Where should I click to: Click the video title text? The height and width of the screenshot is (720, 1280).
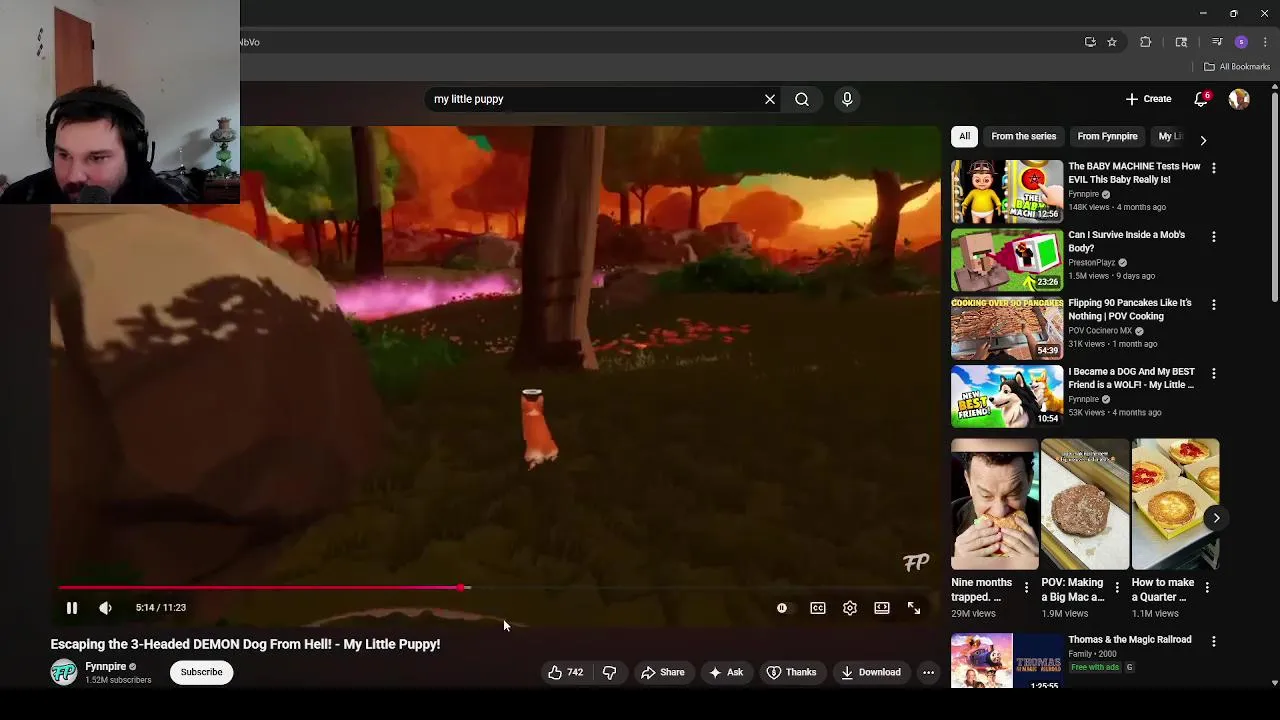pyautogui.click(x=245, y=644)
